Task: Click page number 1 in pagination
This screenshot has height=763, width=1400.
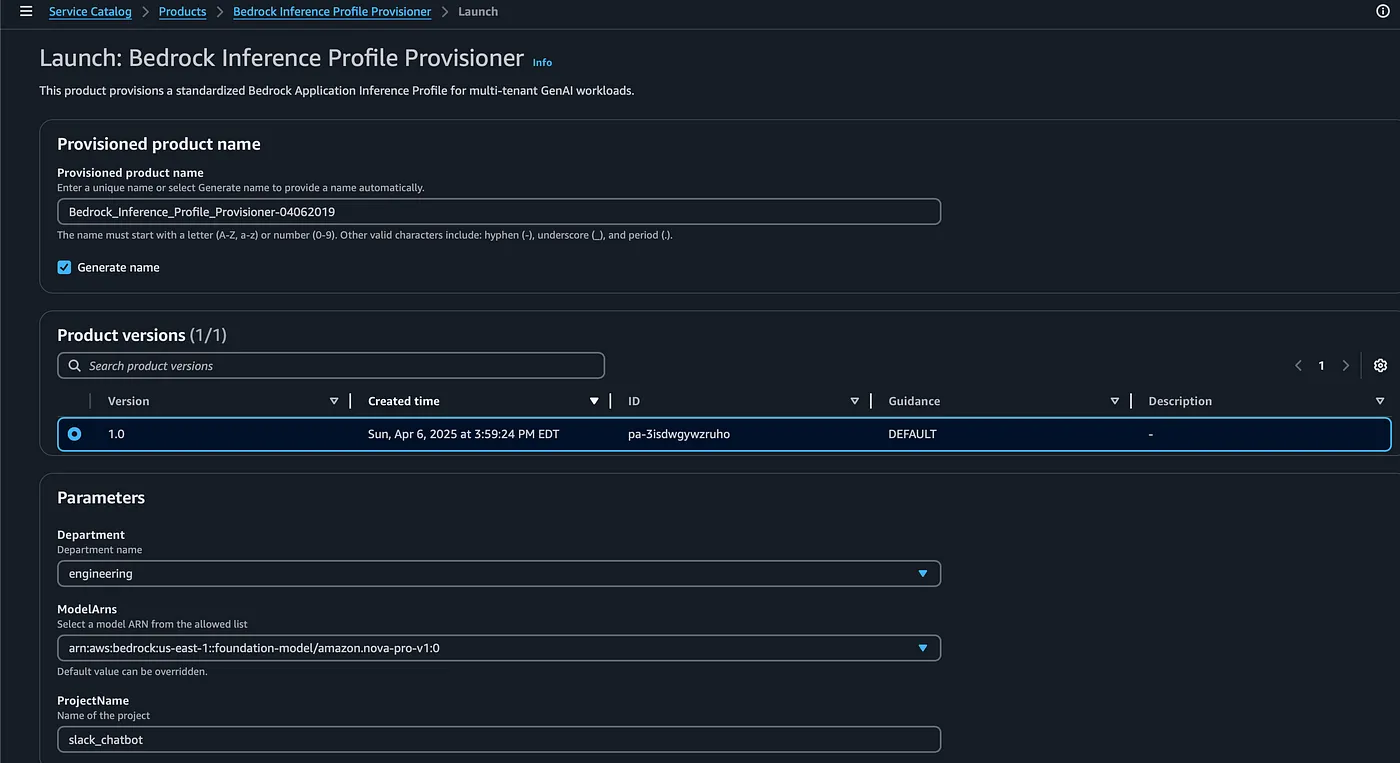Action: point(1321,366)
